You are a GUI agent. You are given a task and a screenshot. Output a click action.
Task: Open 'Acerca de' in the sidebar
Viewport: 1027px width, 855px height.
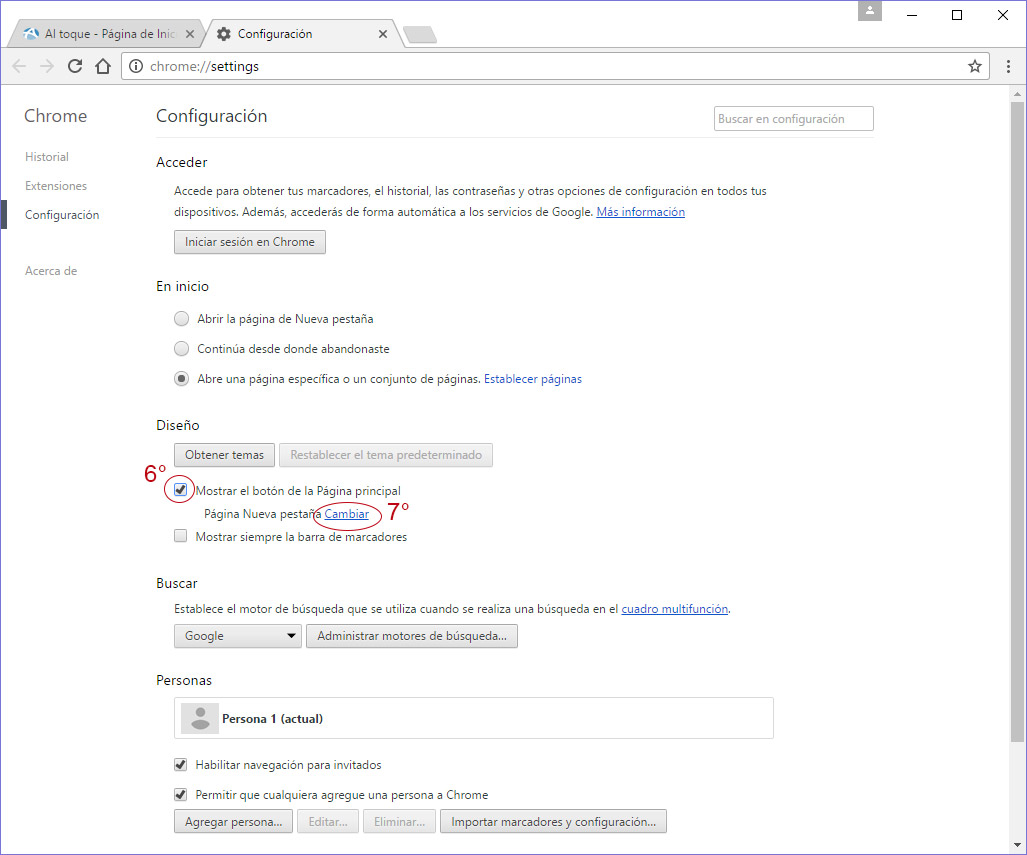pyautogui.click(x=51, y=271)
